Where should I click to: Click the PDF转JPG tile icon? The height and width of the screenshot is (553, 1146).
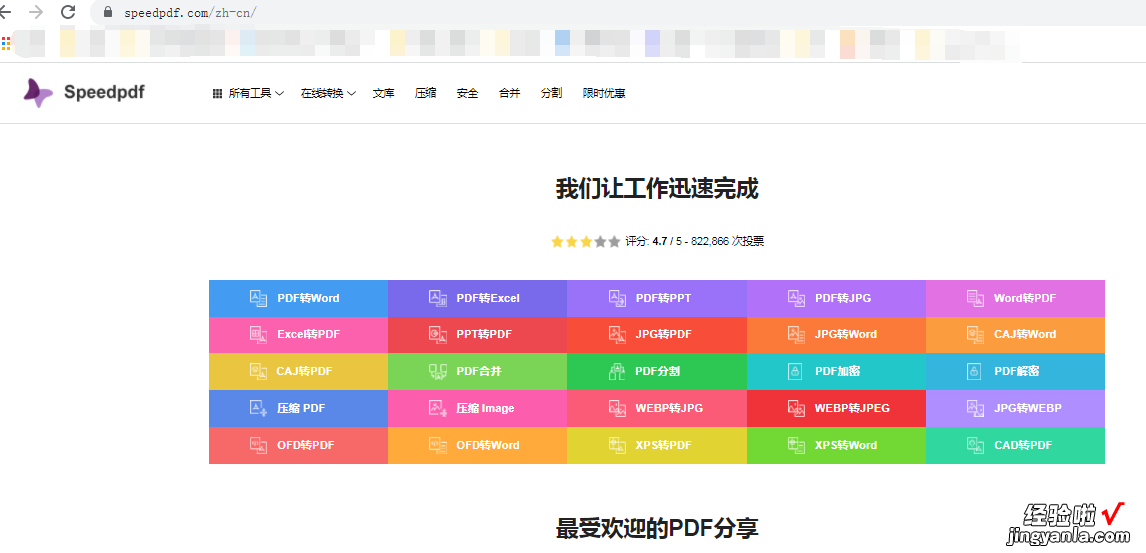click(x=797, y=298)
